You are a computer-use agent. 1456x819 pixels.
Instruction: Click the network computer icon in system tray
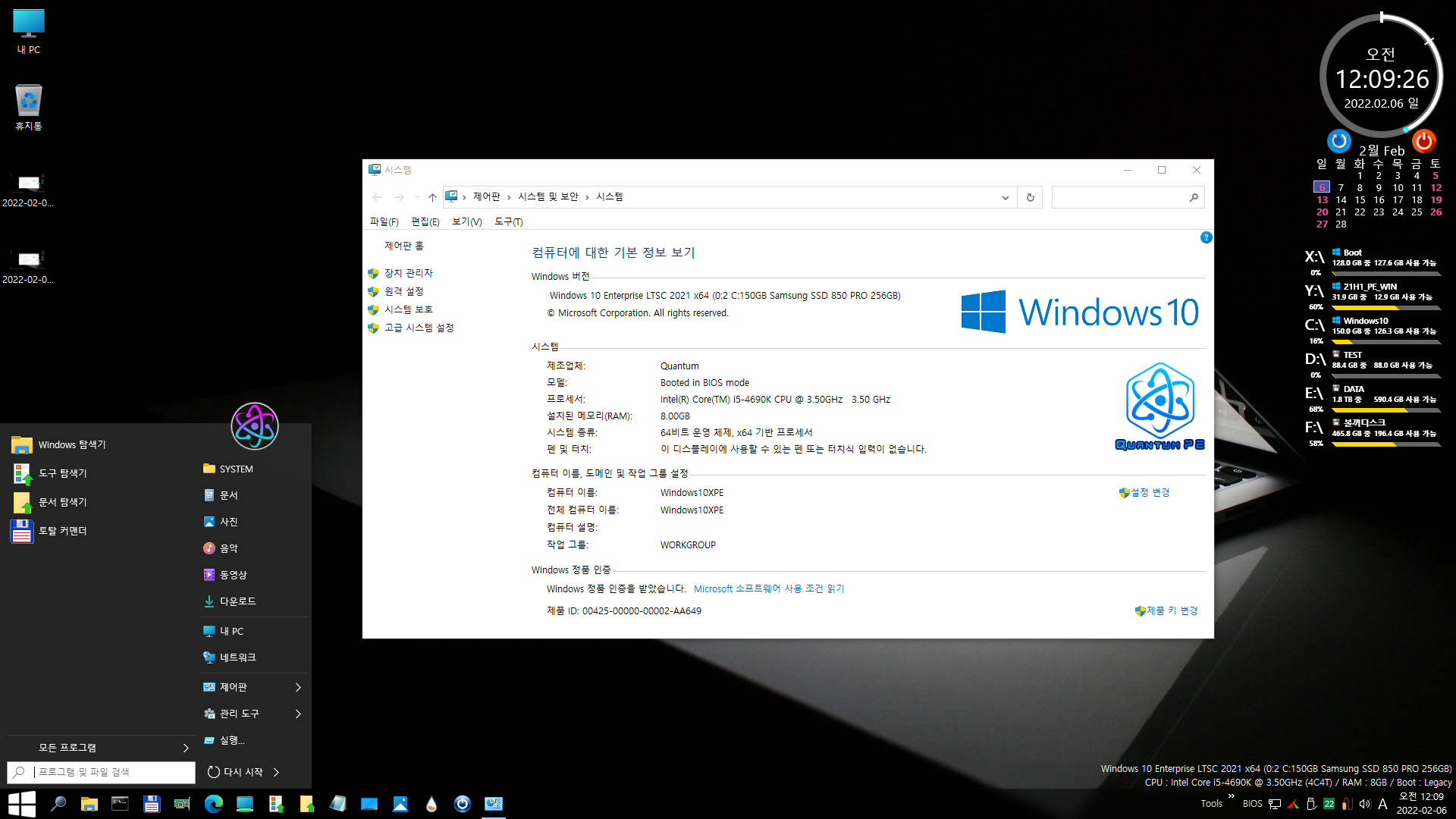pyautogui.click(x=1275, y=804)
